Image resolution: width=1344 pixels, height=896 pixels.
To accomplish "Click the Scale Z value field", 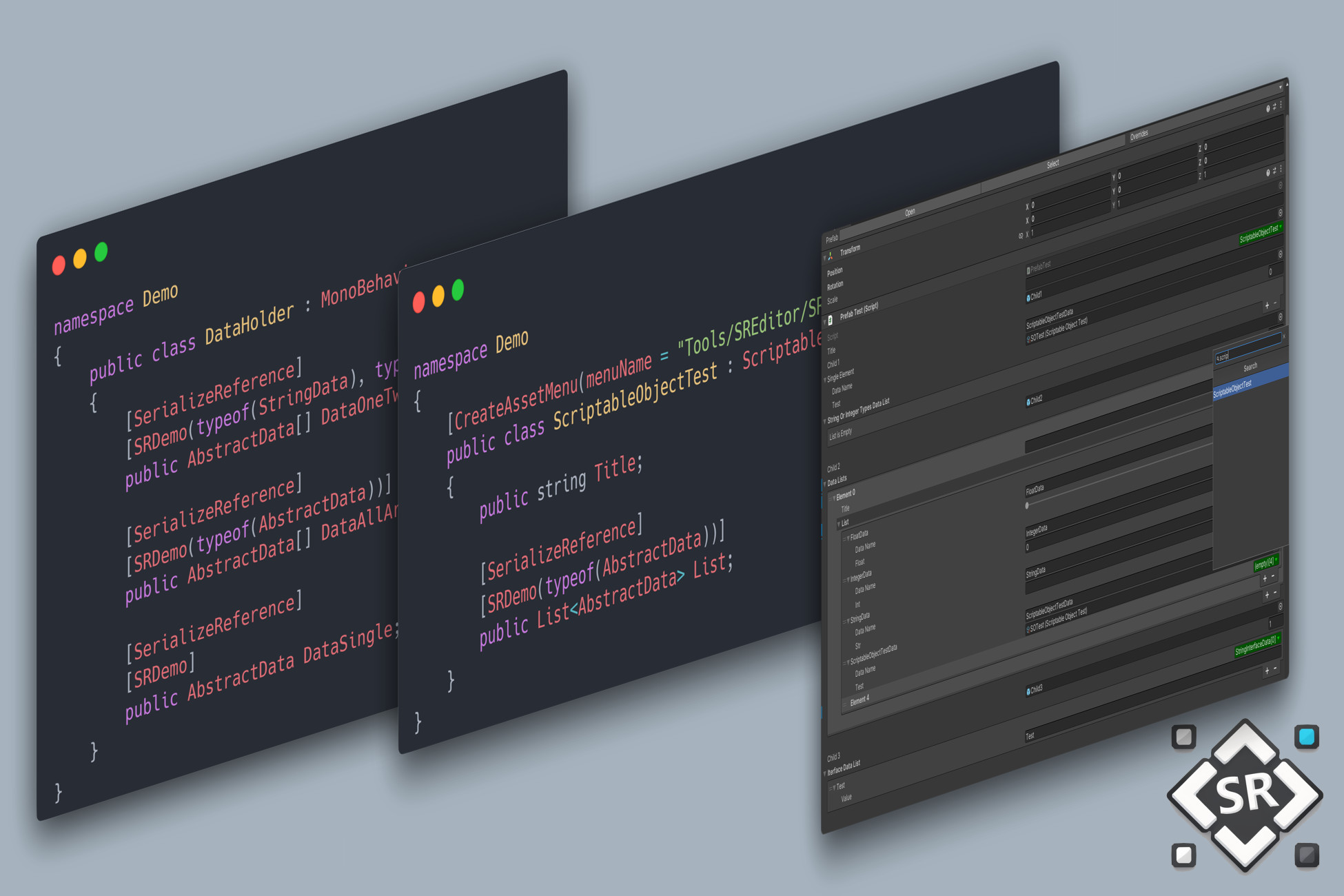I will click(1243, 163).
